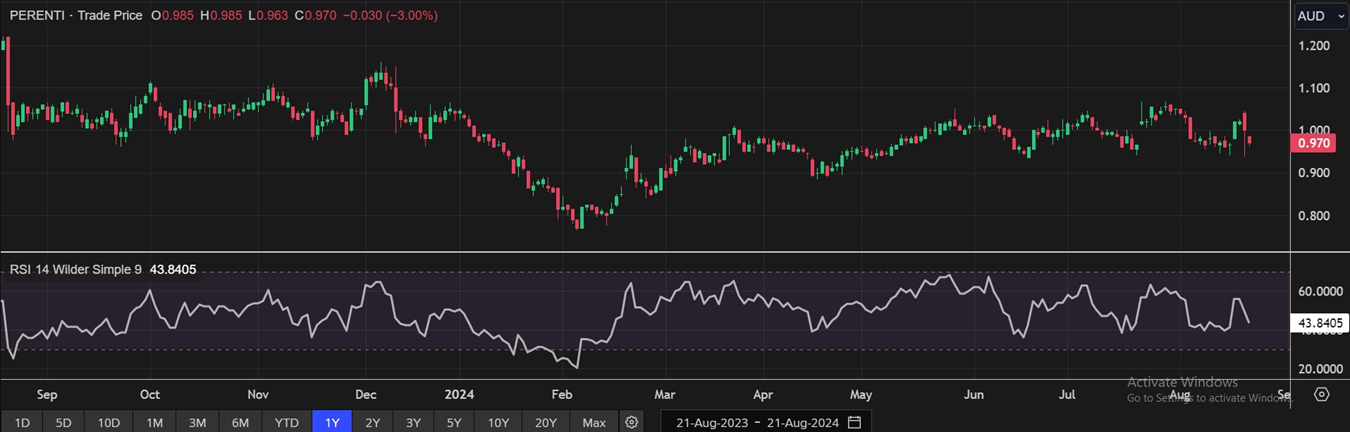Select the 1M timeframe

click(154, 422)
